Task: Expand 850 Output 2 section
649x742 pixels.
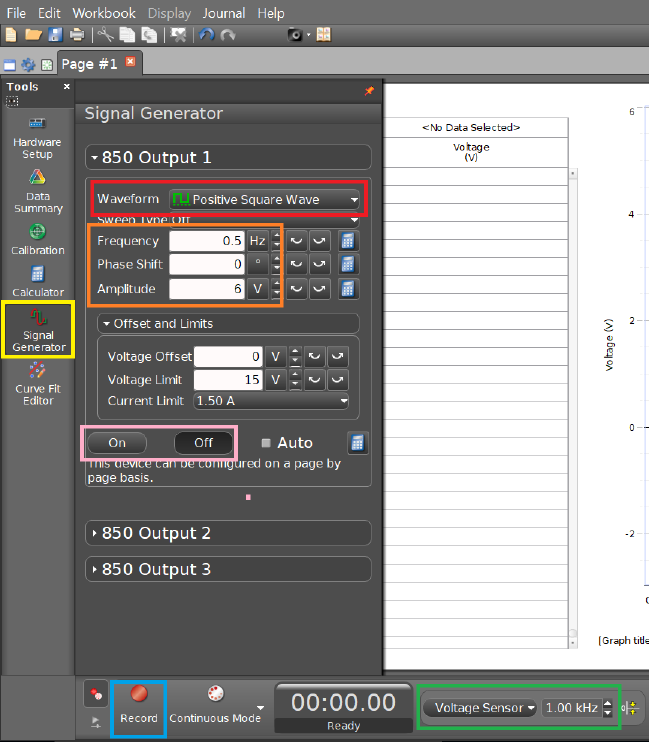Action: click(228, 533)
